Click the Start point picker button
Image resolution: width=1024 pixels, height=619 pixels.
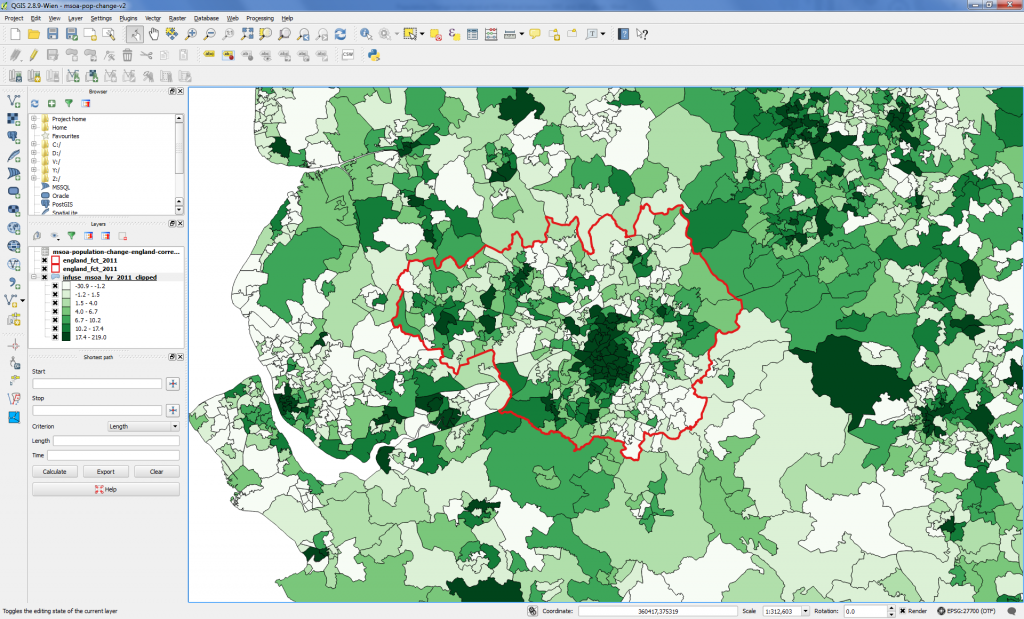(x=172, y=384)
